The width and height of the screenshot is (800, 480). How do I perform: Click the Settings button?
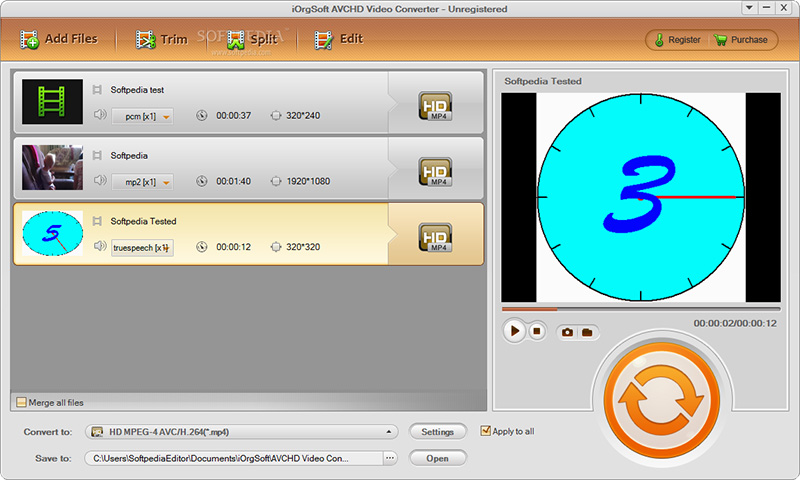click(x=438, y=432)
